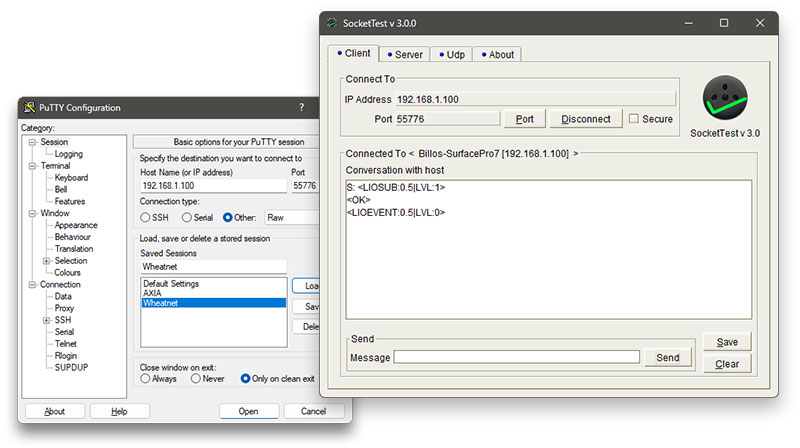This screenshot has height=448, width=800.
Task: Select the Wheatnet saved session
Action: click(213, 303)
